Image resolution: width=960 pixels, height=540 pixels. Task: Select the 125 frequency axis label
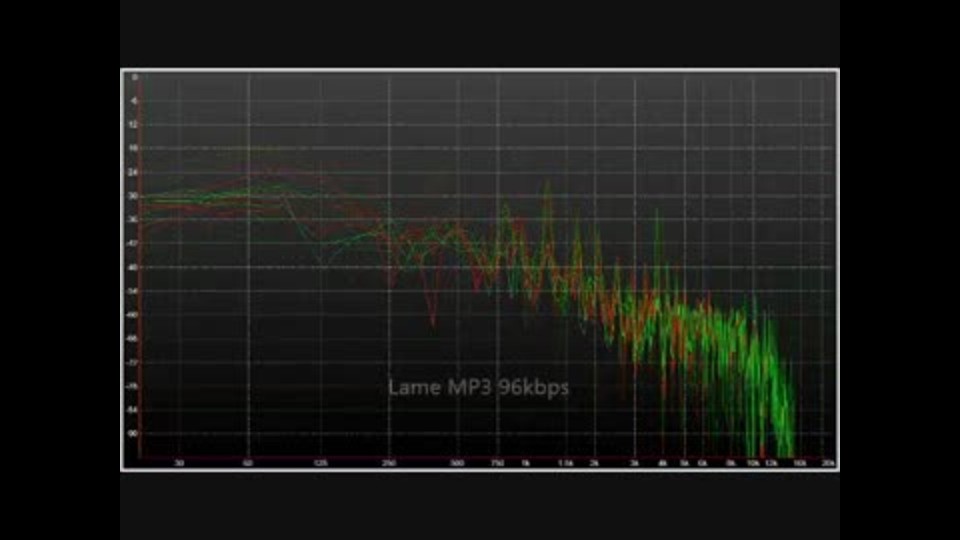coord(320,463)
